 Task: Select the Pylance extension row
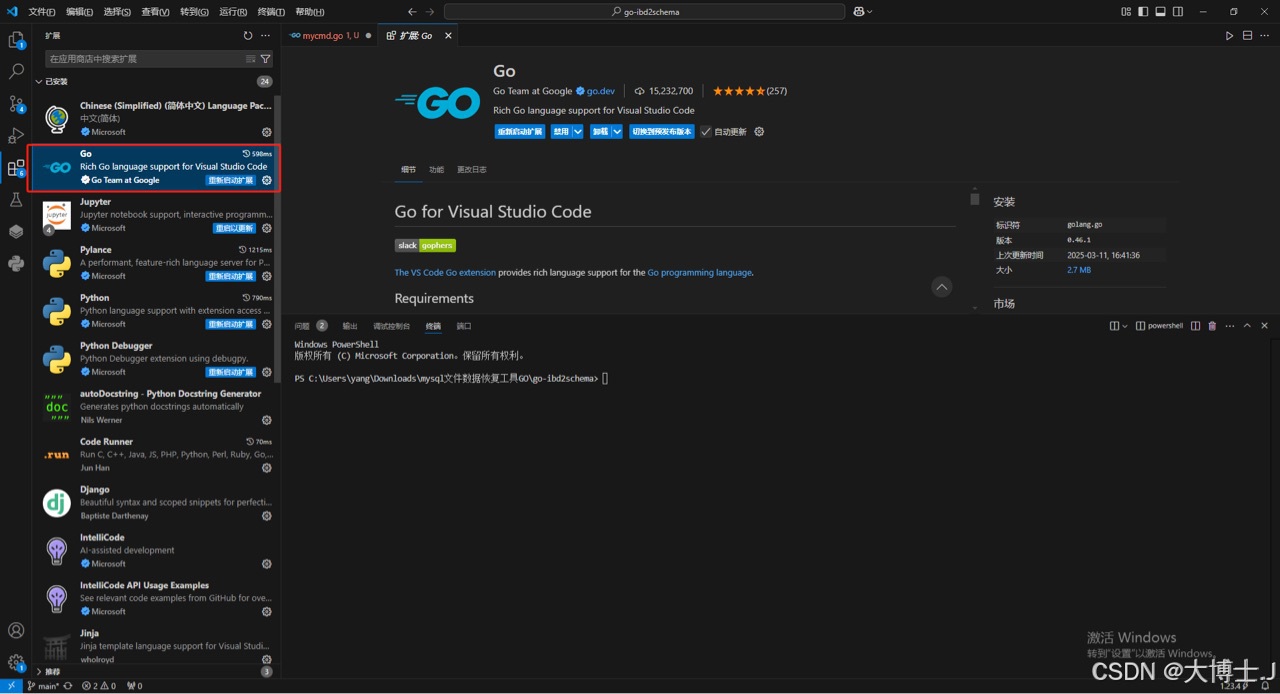pos(155,262)
